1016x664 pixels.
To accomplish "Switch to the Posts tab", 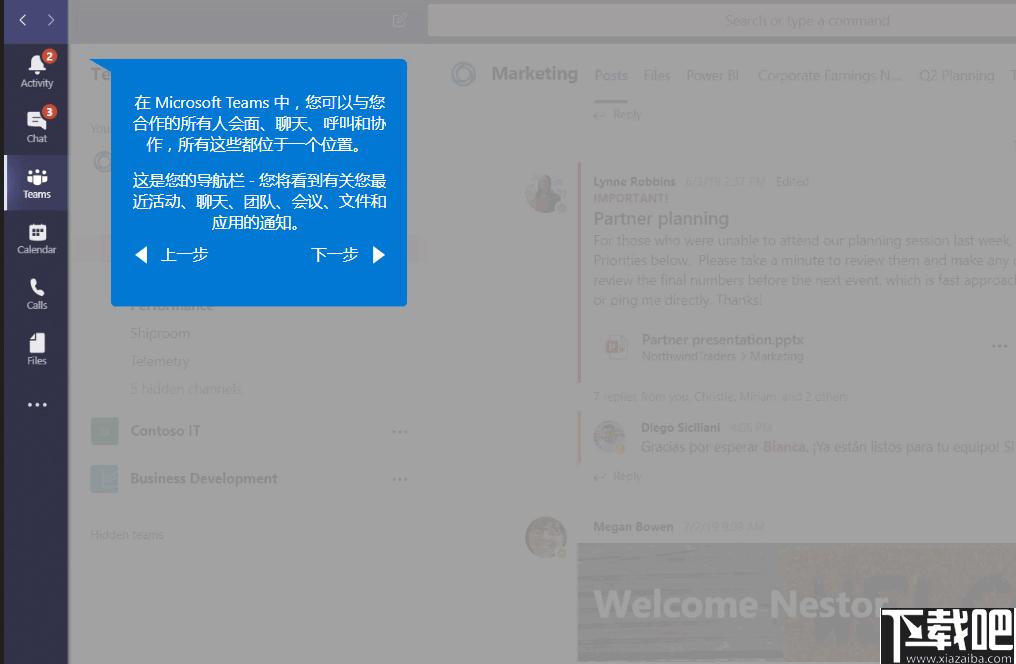I will (611, 76).
